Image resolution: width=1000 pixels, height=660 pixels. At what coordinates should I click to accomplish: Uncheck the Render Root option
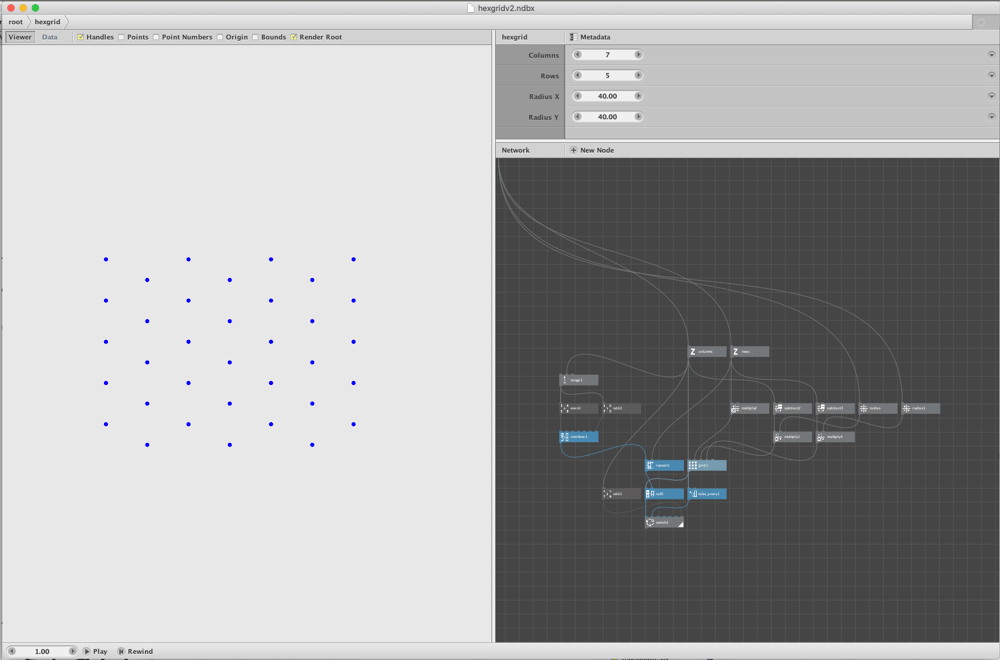click(x=293, y=37)
